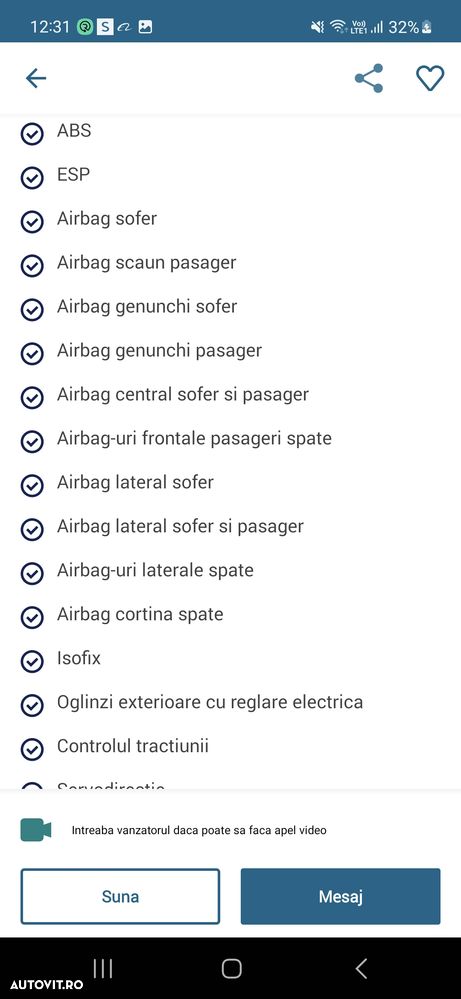The height and width of the screenshot is (999, 461).
Task: Tap the check mark beside ESP
Action: click(32, 178)
